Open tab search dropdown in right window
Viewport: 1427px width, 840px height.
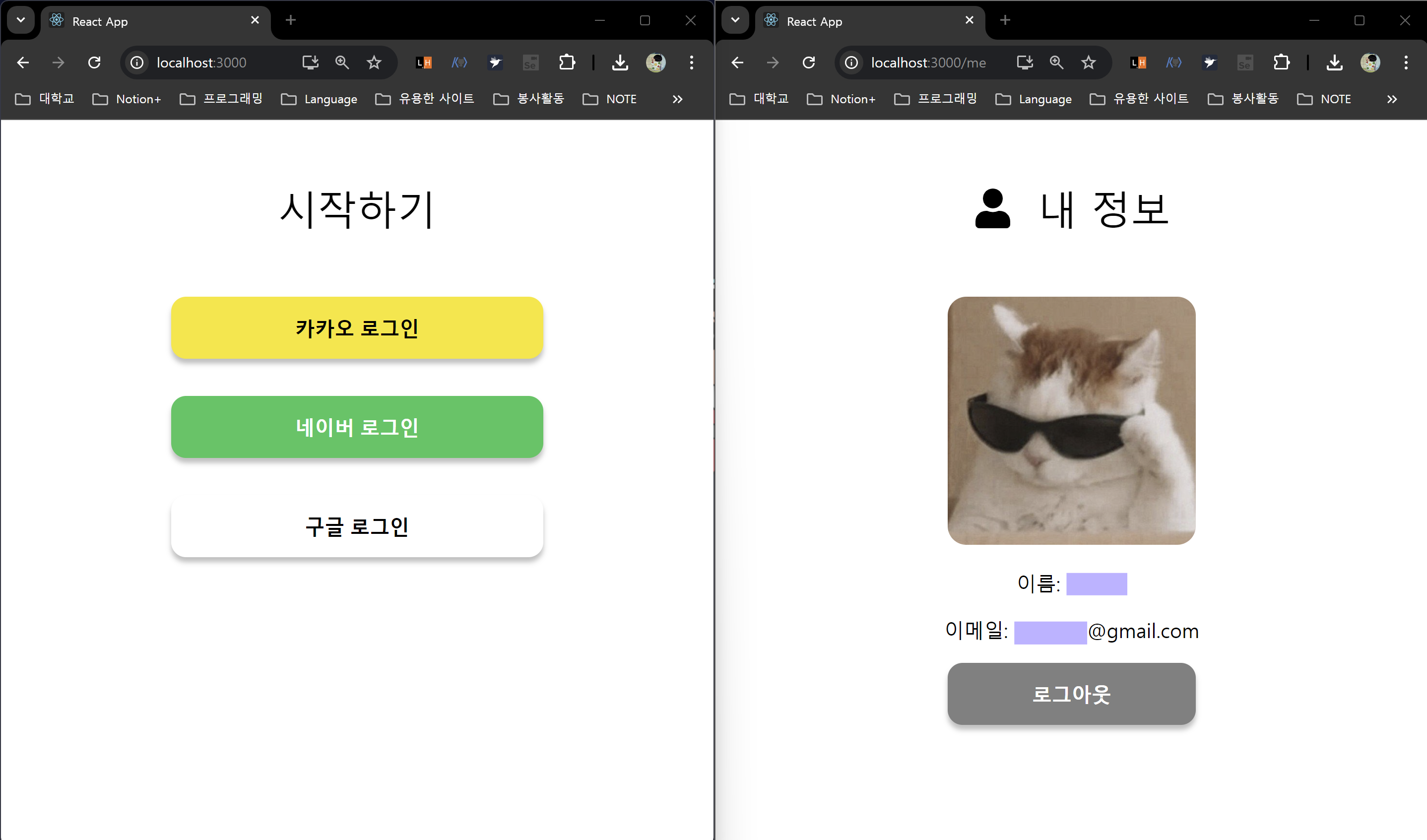pos(735,20)
